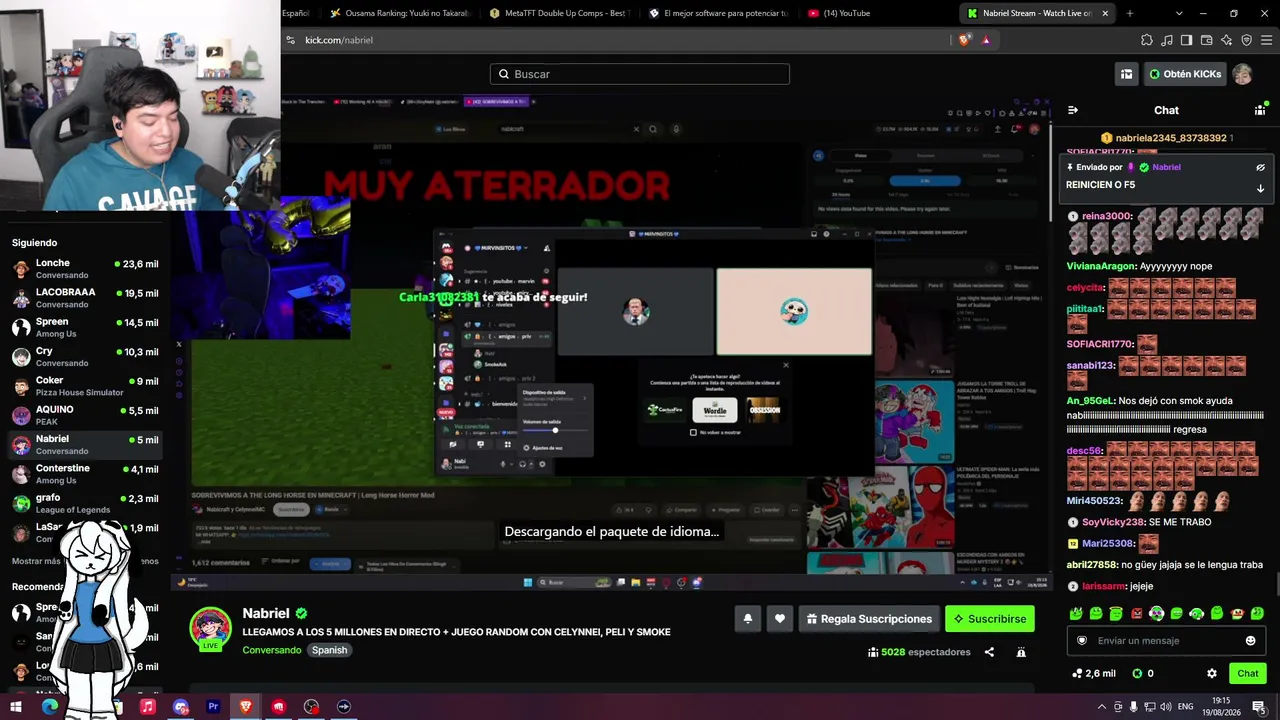Send the message with the green Chat button
1280x720 pixels.
[1248, 674]
